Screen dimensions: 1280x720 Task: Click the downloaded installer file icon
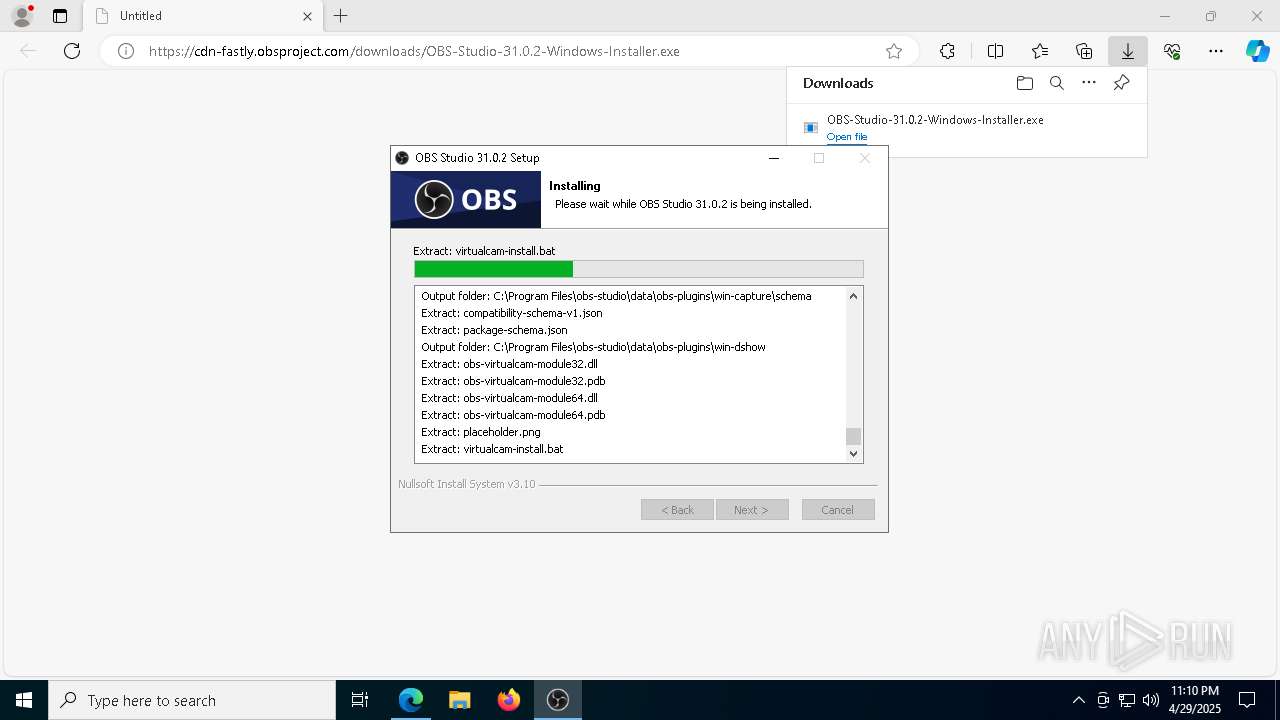(x=811, y=128)
